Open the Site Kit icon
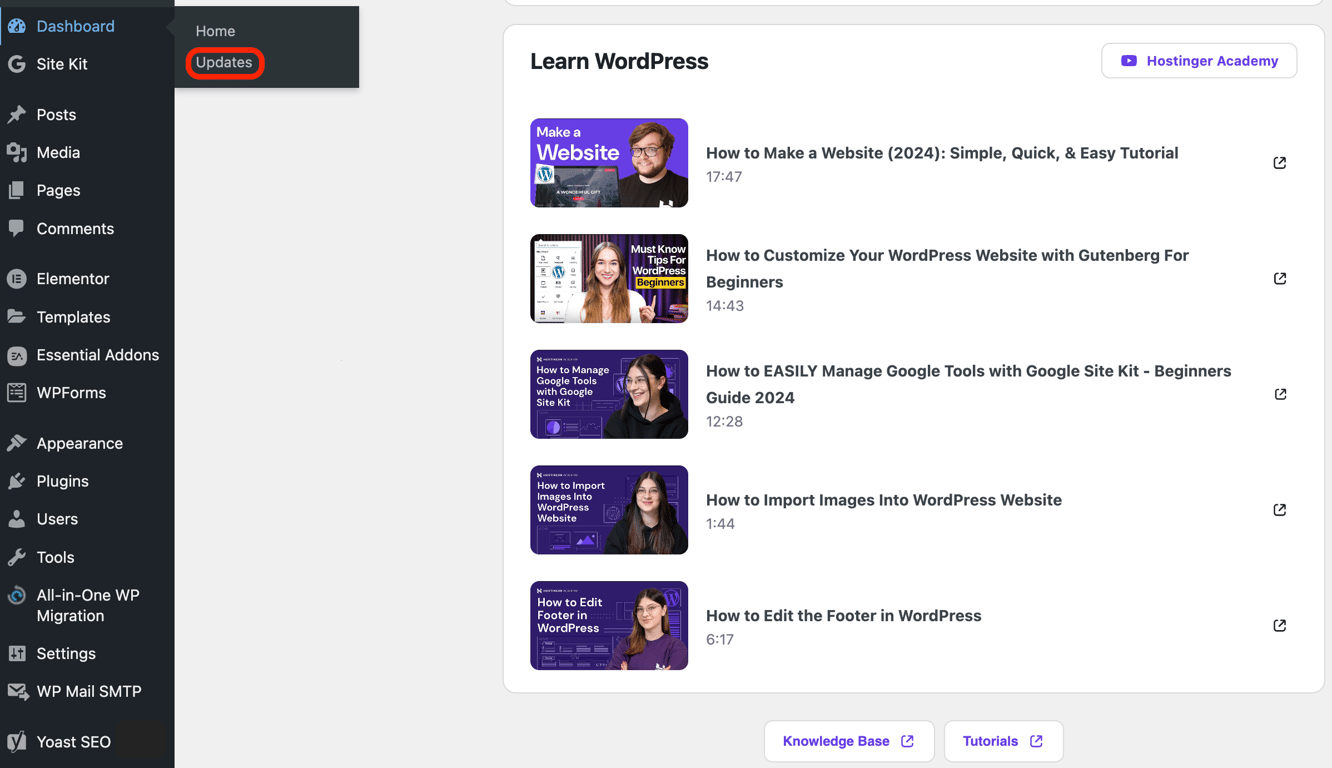Viewport: 1332px width, 768px height. [x=18, y=64]
